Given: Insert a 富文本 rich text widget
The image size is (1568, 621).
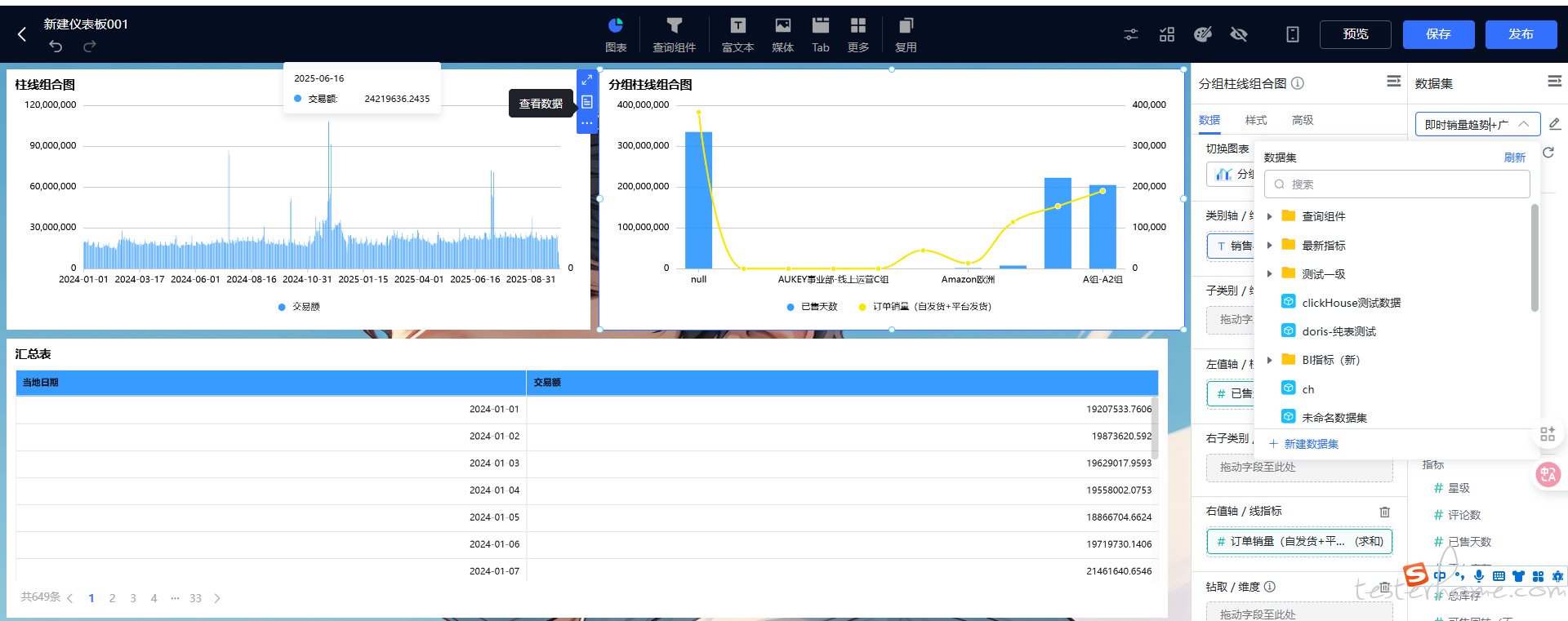Looking at the screenshot, I should tap(737, 34).
